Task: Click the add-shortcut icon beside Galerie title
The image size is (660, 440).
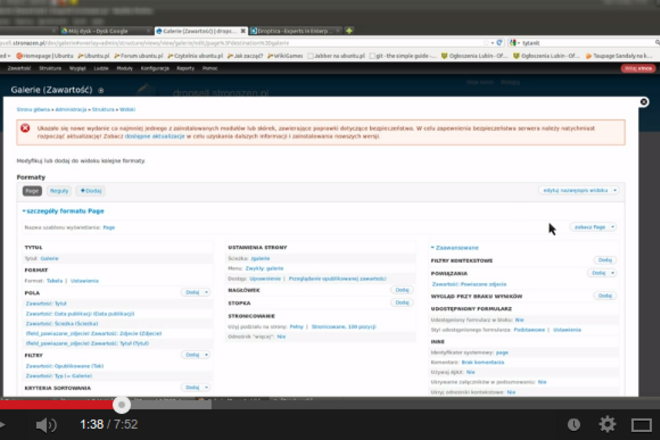Action: coord(101,90)
